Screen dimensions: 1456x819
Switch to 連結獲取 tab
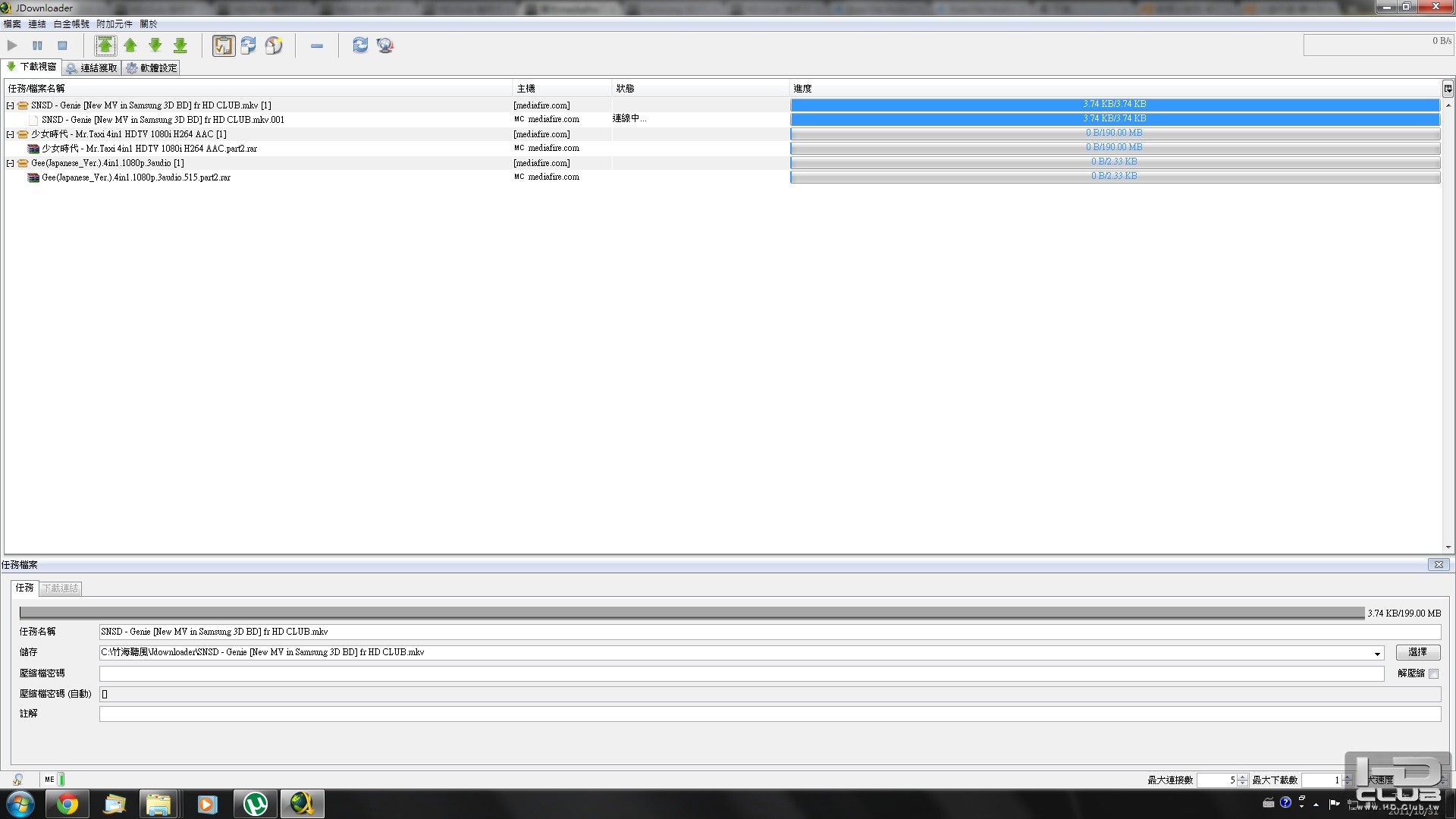(x=92, y=67)
